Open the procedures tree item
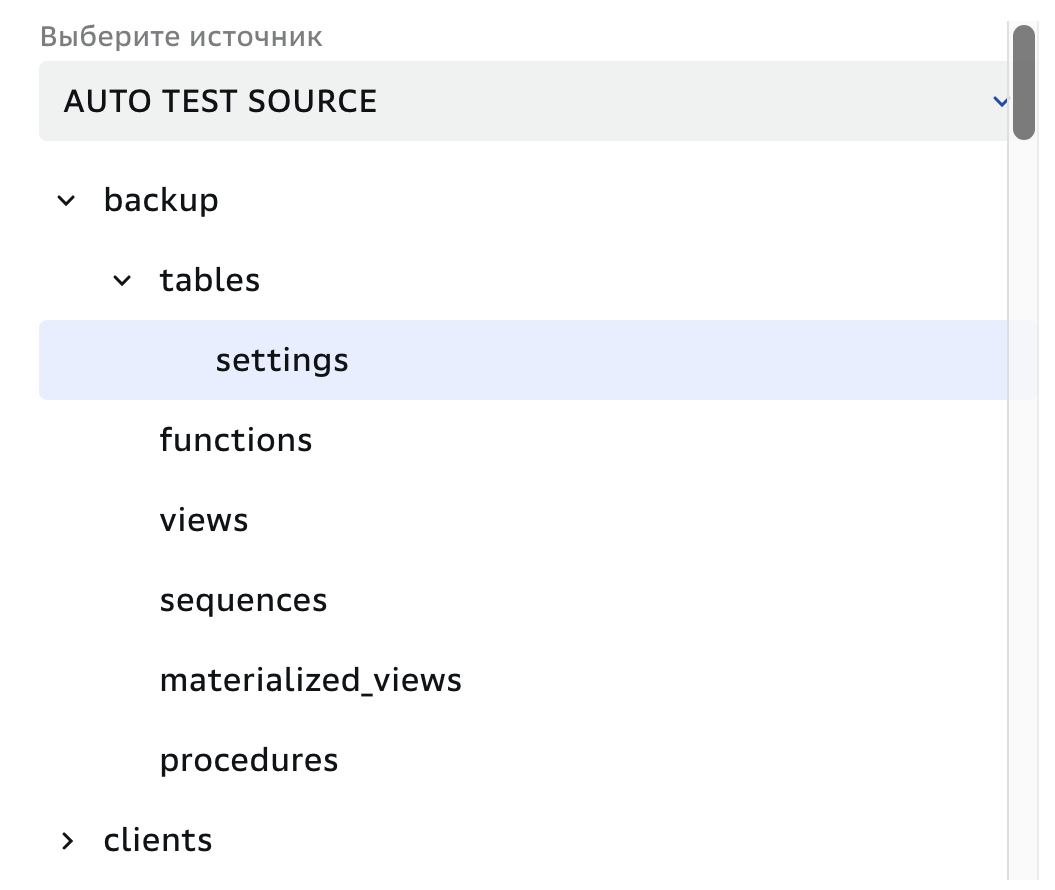 coord(248,760)
